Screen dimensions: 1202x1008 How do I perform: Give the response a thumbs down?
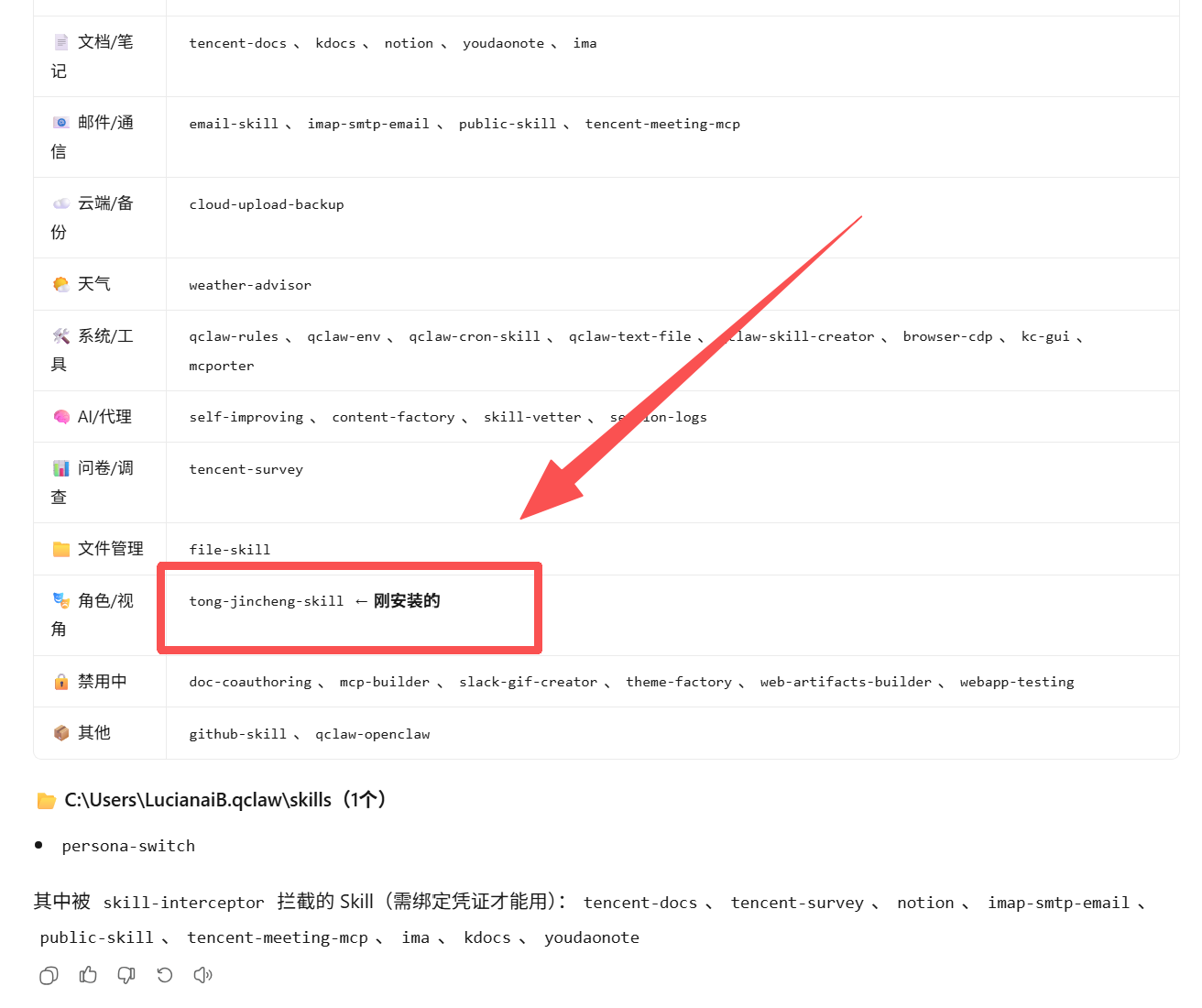click(x=126, y=975)
